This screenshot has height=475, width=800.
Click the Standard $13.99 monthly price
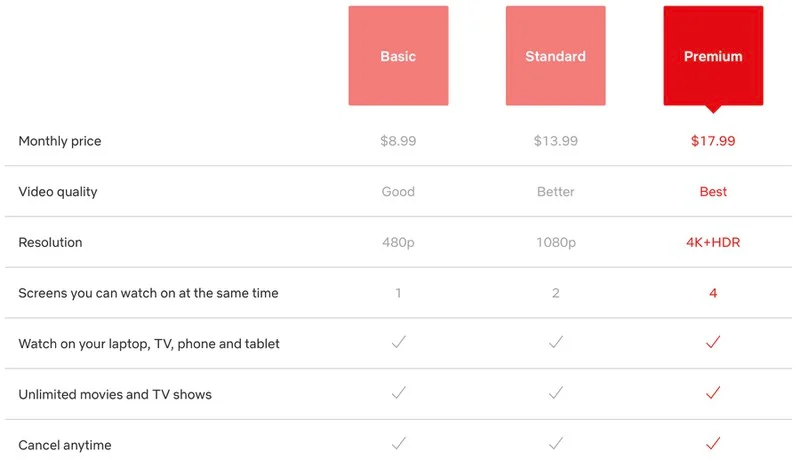[x=555, y=141]
